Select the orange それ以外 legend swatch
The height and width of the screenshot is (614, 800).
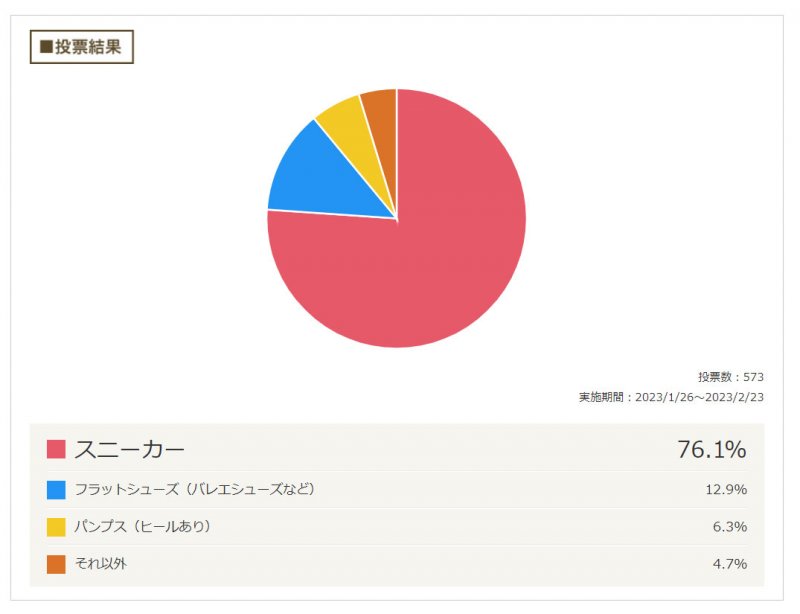pos(56,564)
